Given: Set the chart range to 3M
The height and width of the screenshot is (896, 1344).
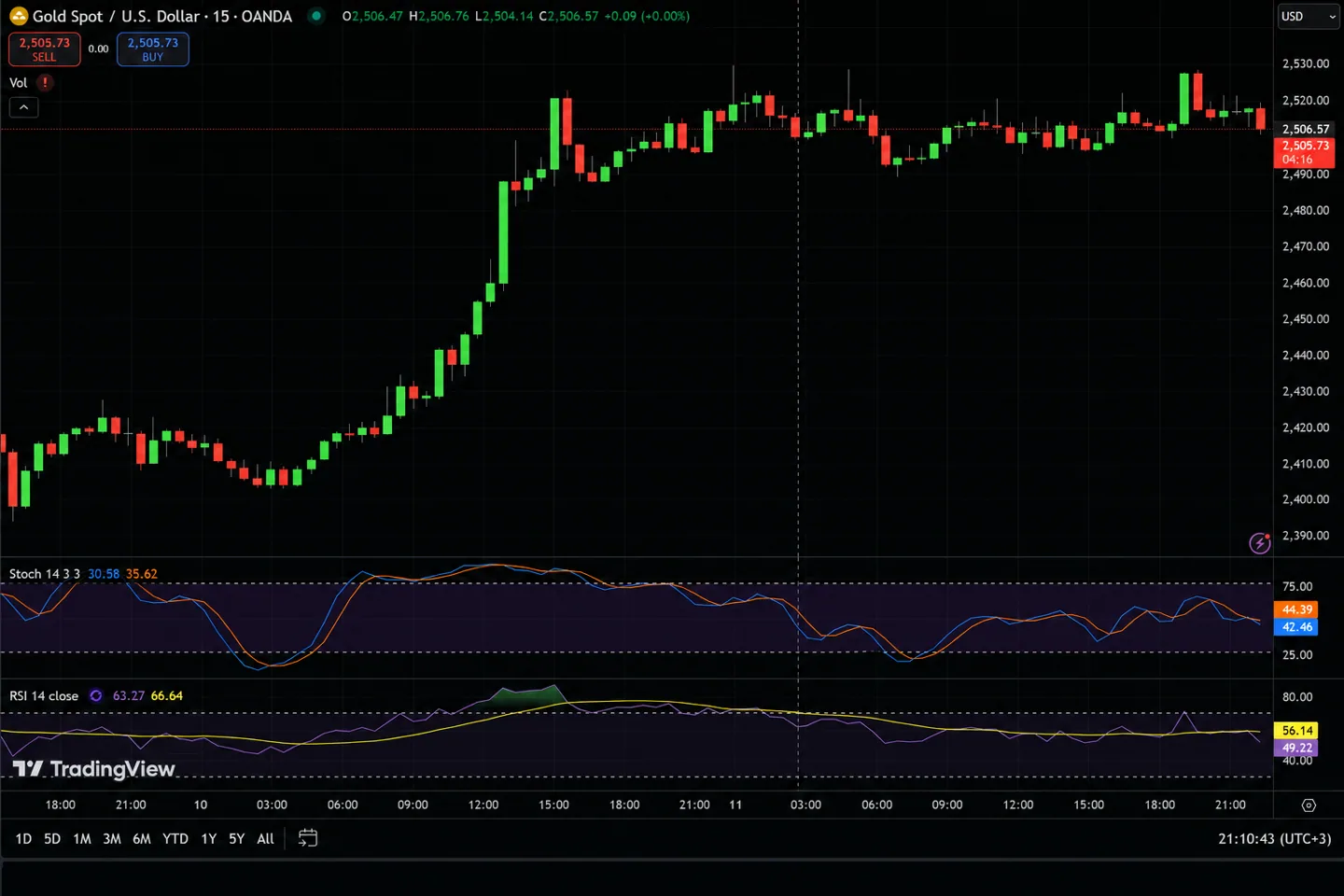Looking at the screenshot, I should tap(112, 839).
